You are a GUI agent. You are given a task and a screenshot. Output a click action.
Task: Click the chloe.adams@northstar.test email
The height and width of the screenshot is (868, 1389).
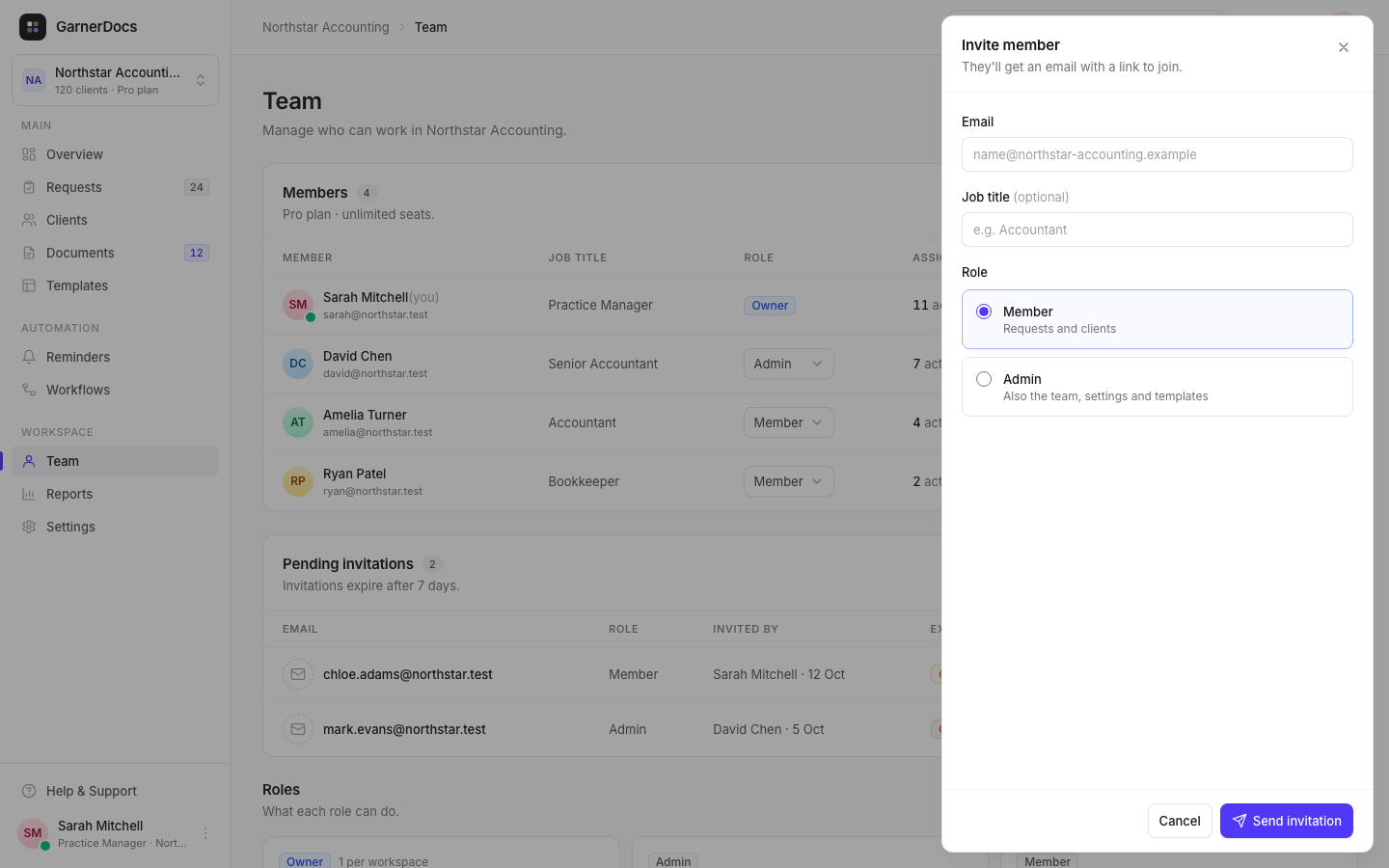coord(408,674)
